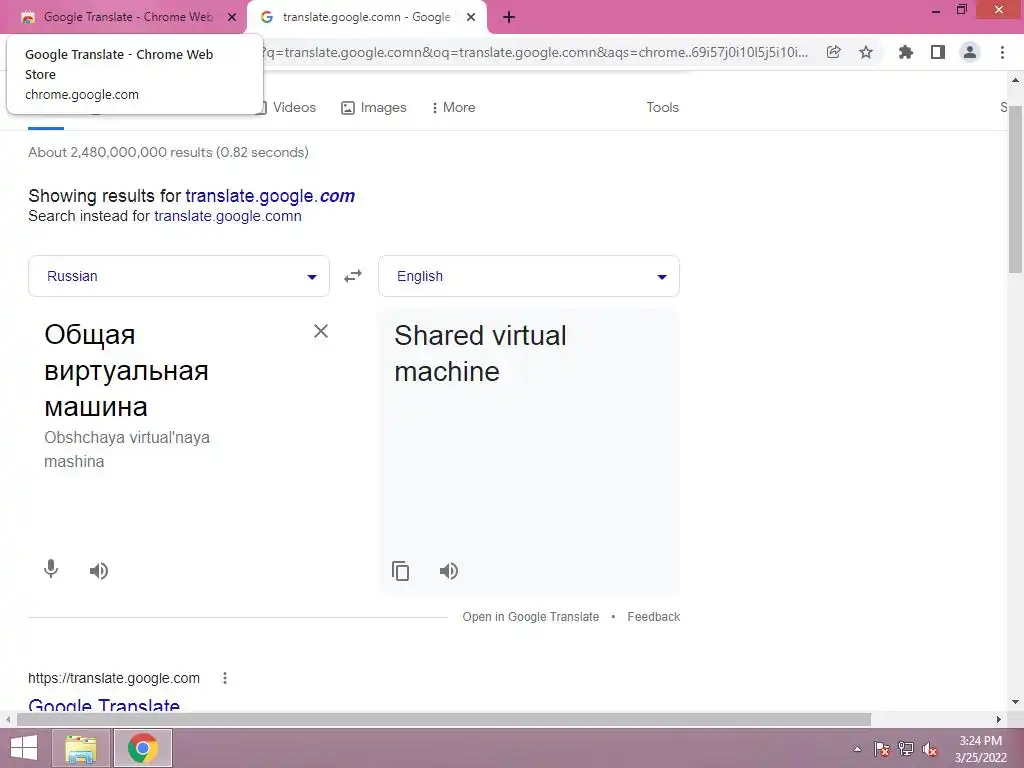Switch to the Images search tab
1024x768 pixels.
(x=374, y=107)
